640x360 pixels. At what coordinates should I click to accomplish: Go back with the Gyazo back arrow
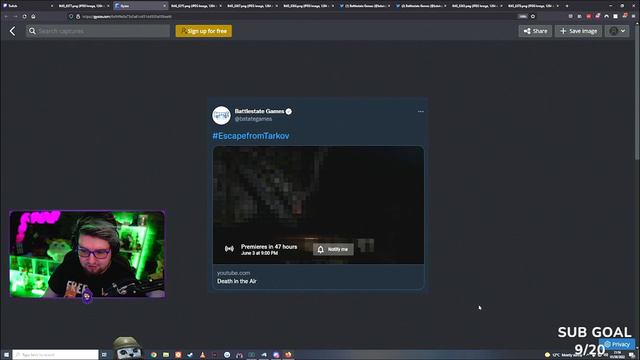coord(12,31)
